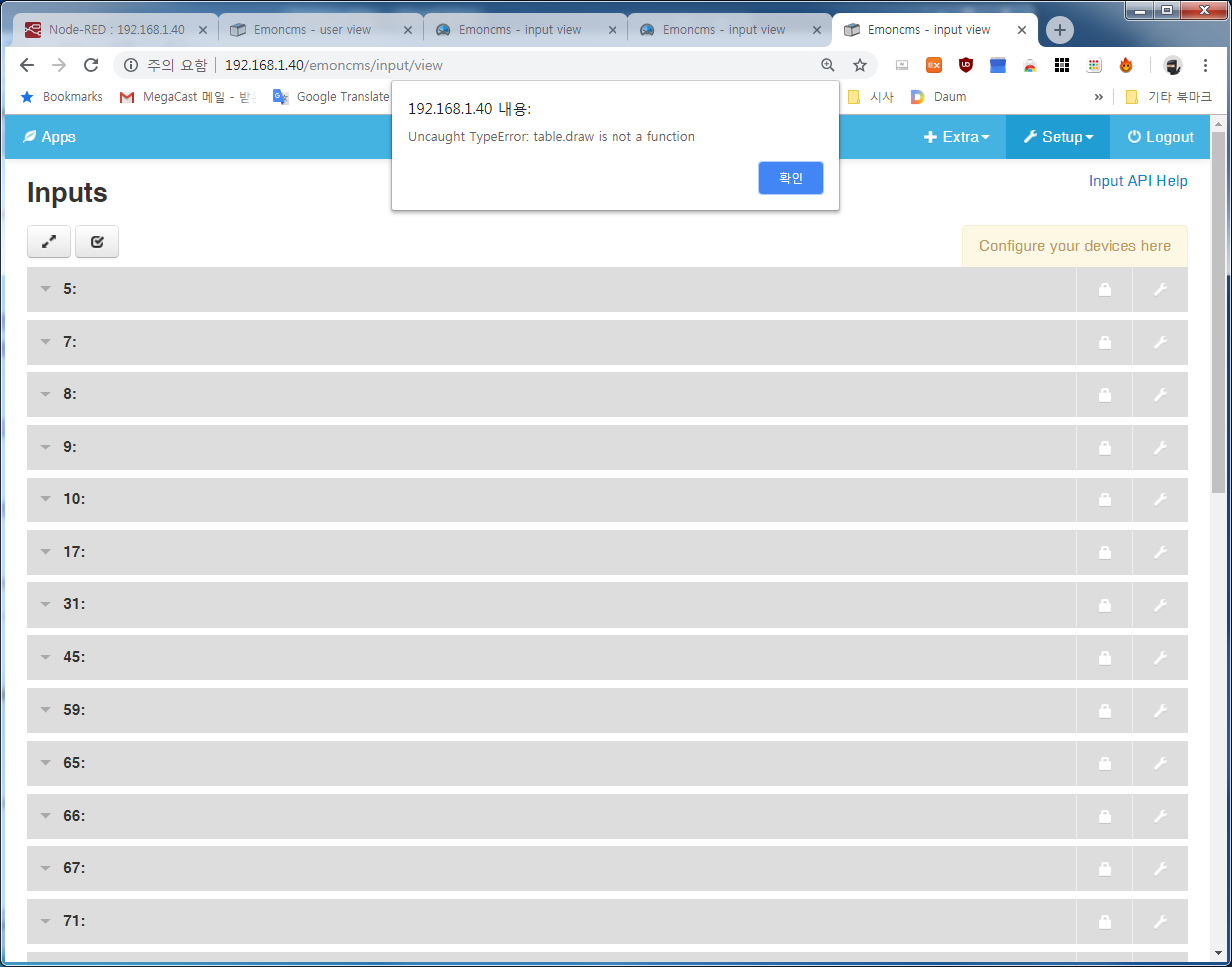Open the Input API Help link
The width and height of the screenshot is (1232, 967).
(1138, 181)
